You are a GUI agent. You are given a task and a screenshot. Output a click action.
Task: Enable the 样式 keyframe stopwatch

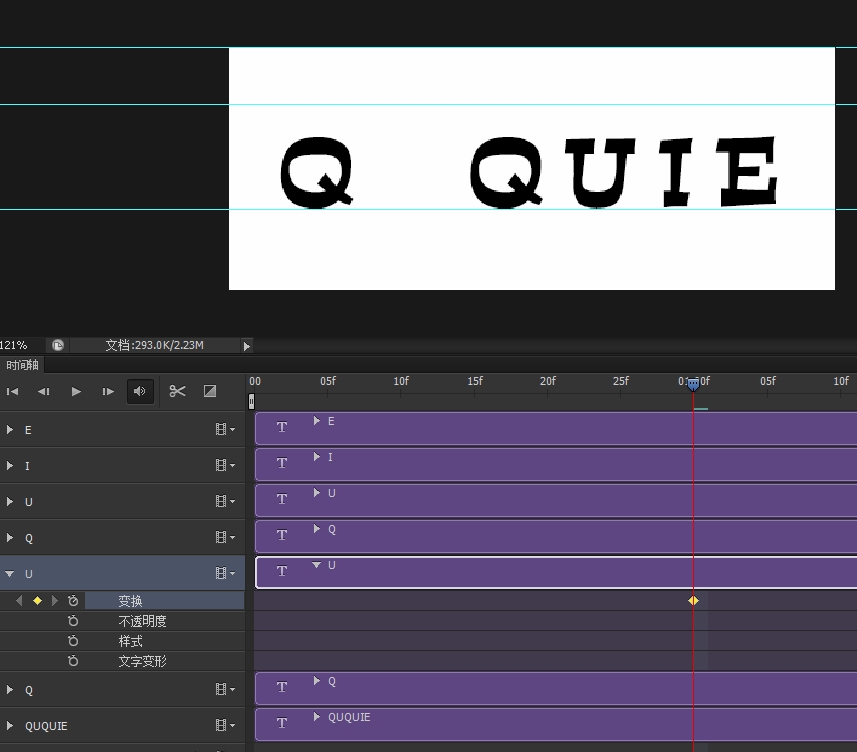[73, 641]
